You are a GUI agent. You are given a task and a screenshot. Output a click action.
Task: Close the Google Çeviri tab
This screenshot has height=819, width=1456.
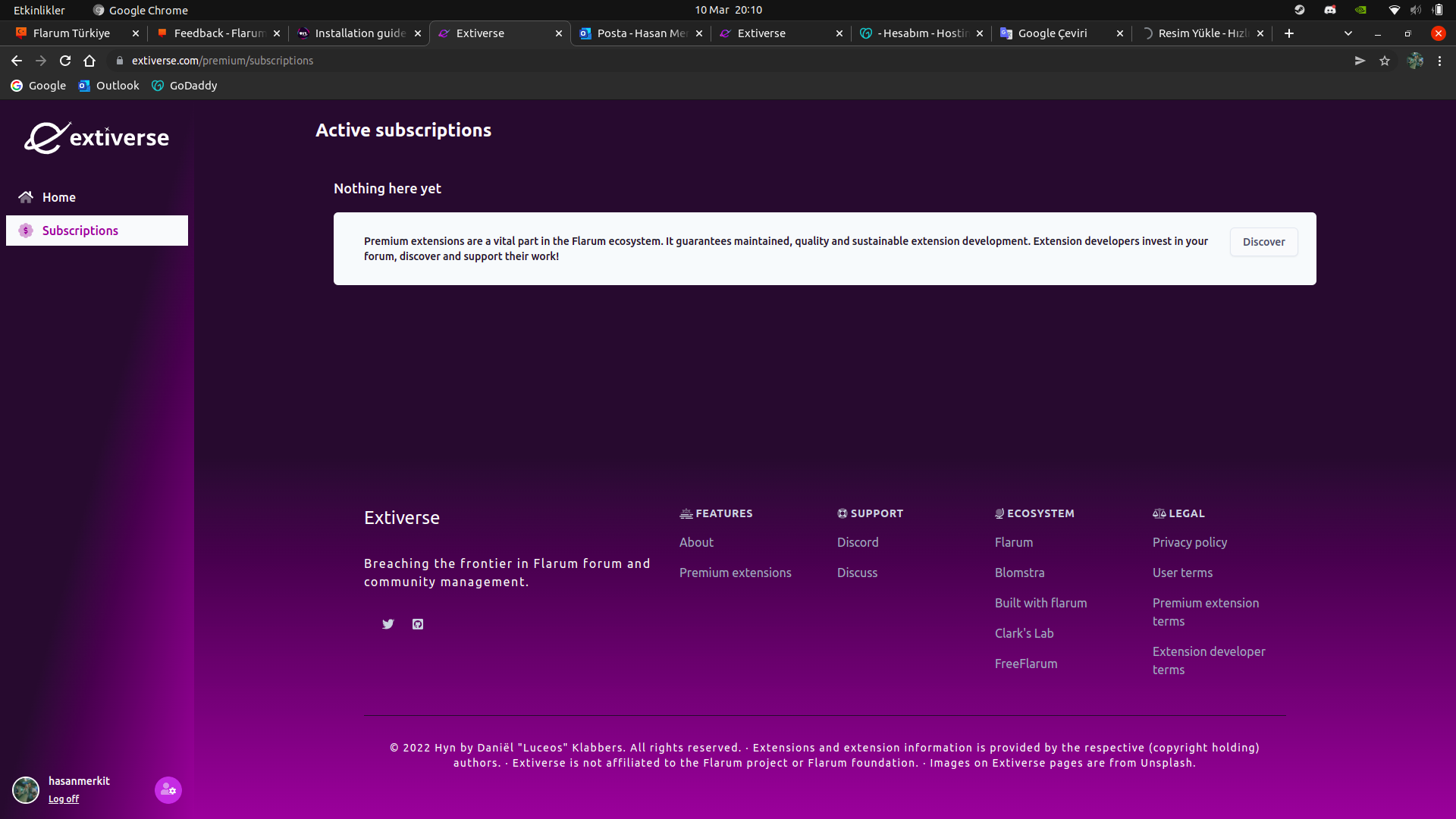1120,33
